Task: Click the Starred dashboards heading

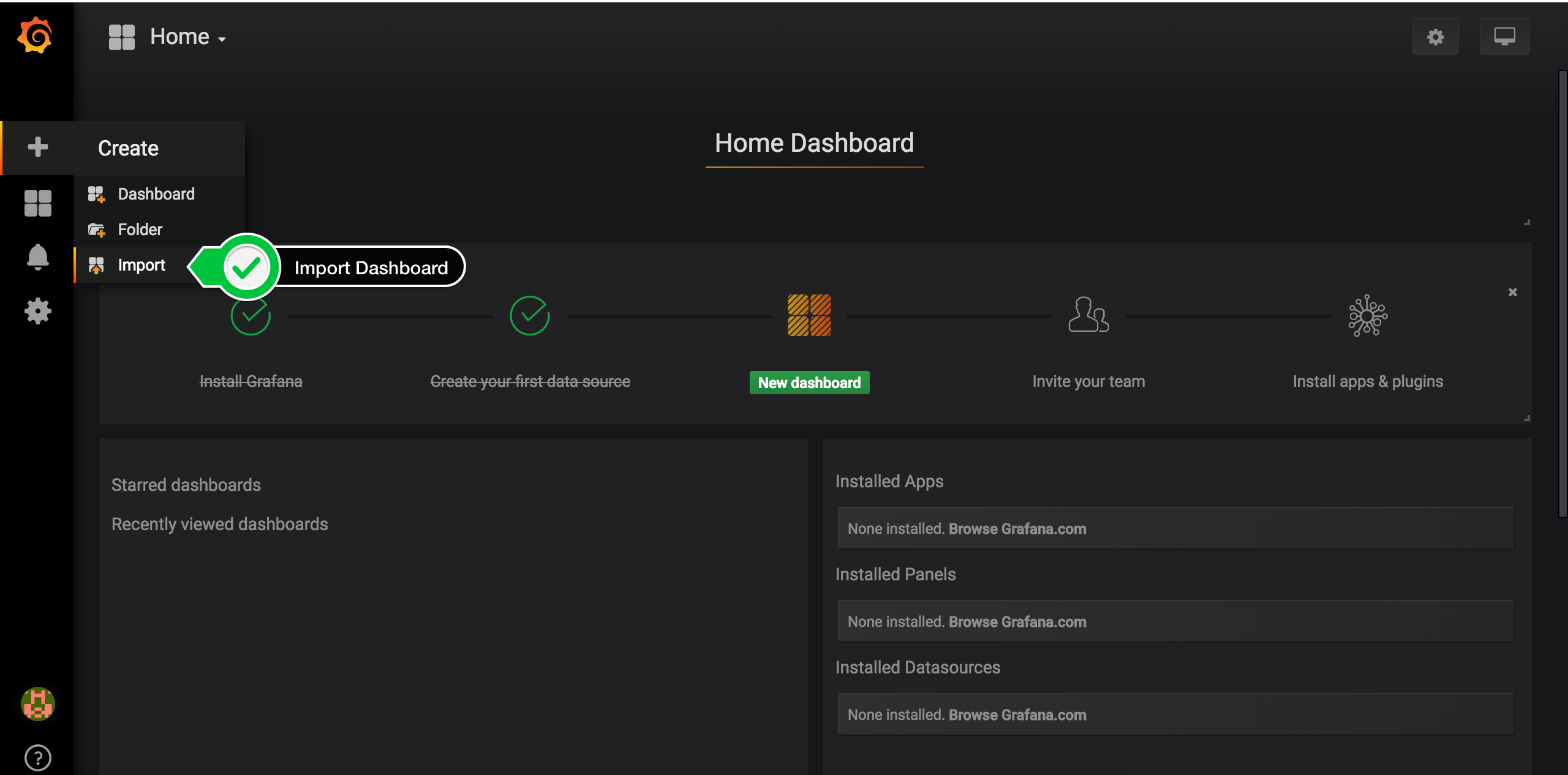Action: 186,485
